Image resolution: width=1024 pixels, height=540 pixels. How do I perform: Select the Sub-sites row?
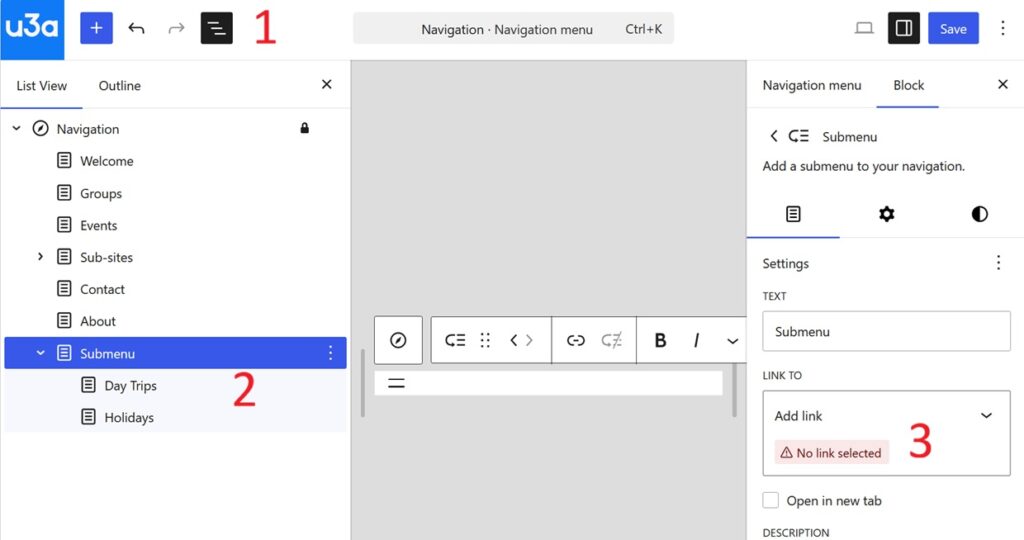pos(175,257)
